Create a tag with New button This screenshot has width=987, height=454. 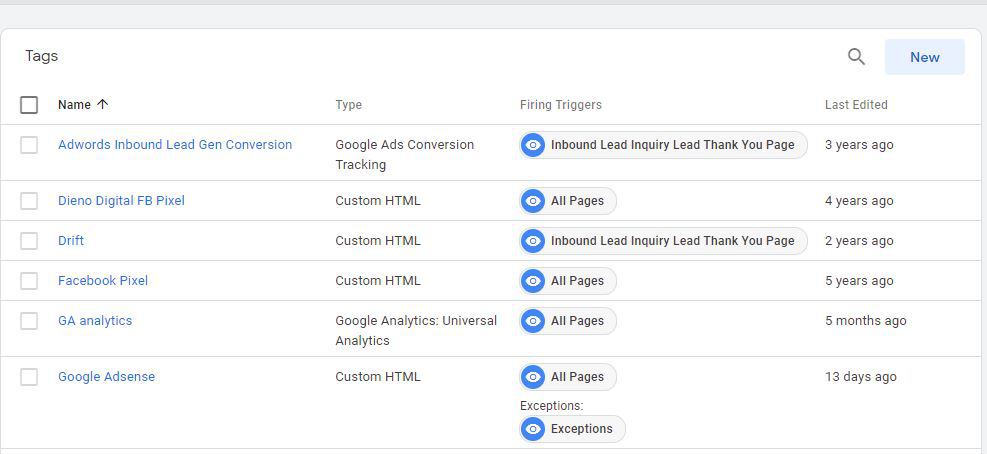(925, 57)
